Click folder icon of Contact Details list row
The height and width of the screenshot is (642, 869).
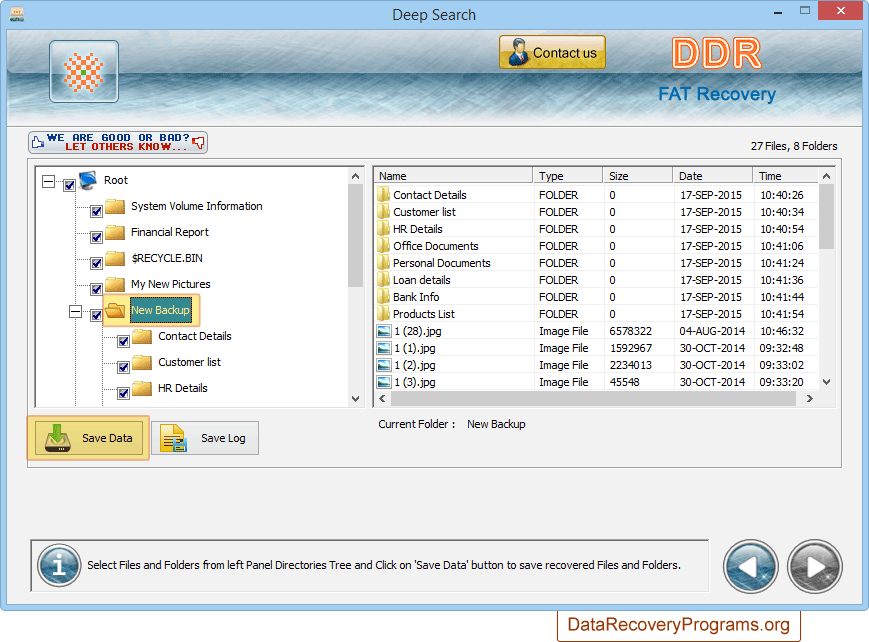point(384,195)
